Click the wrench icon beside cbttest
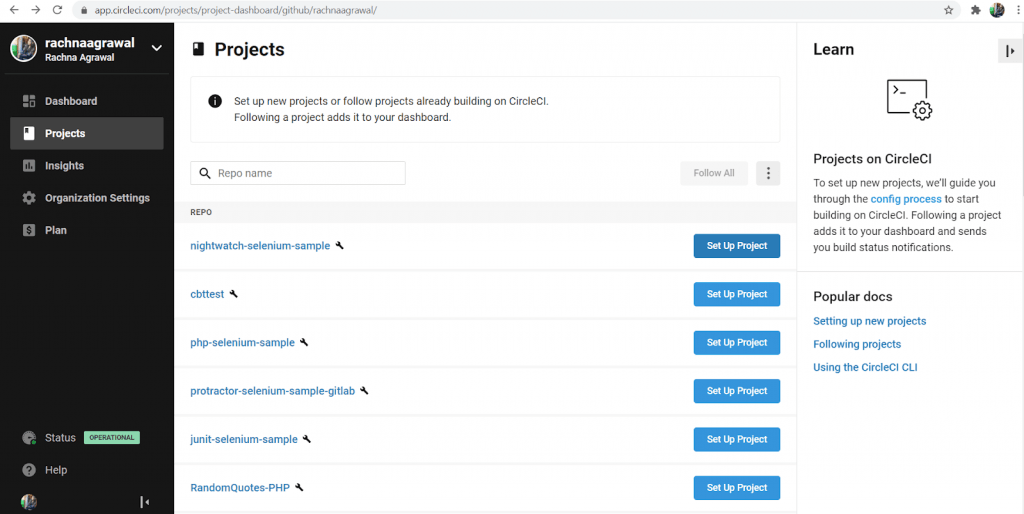 point(234,294)
